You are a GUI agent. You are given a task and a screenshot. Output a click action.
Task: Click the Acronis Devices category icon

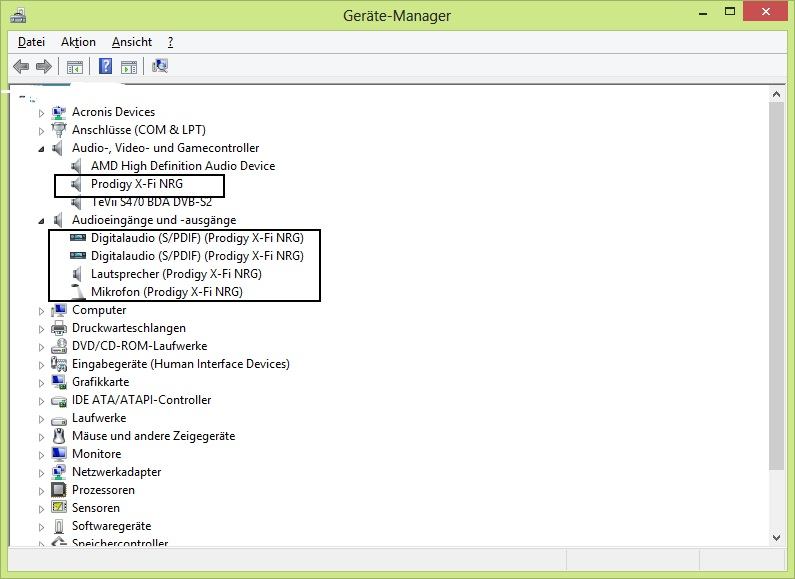[x=59, y=112]
